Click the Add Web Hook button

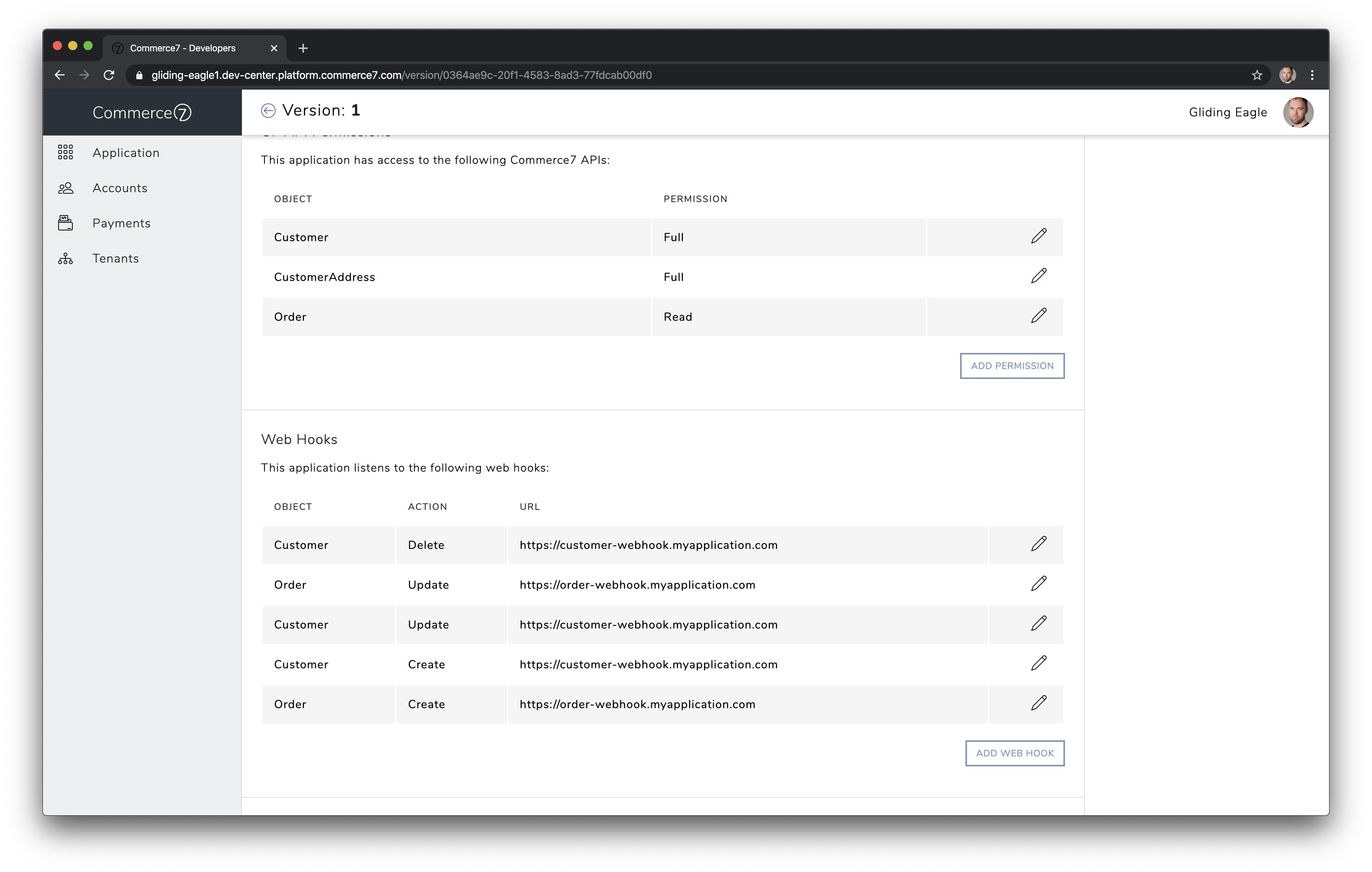(1014, 753)
